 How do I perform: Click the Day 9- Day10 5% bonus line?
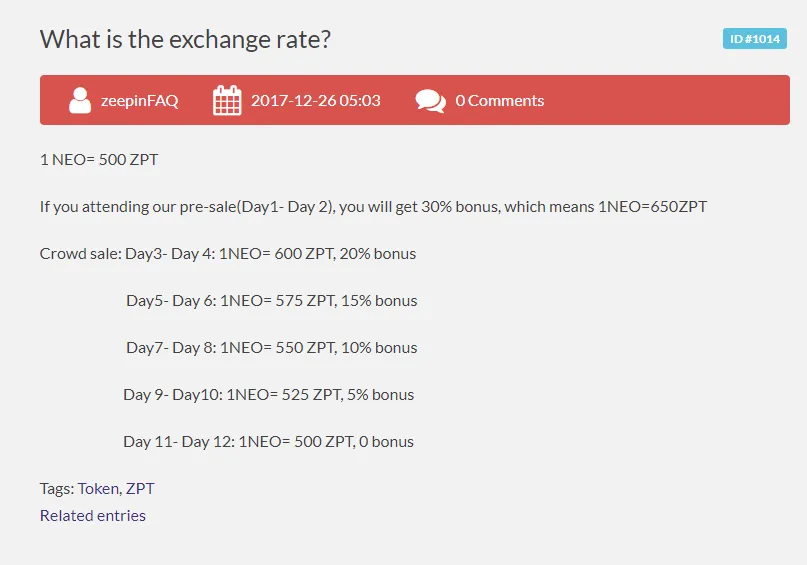[x=269, y=395]
